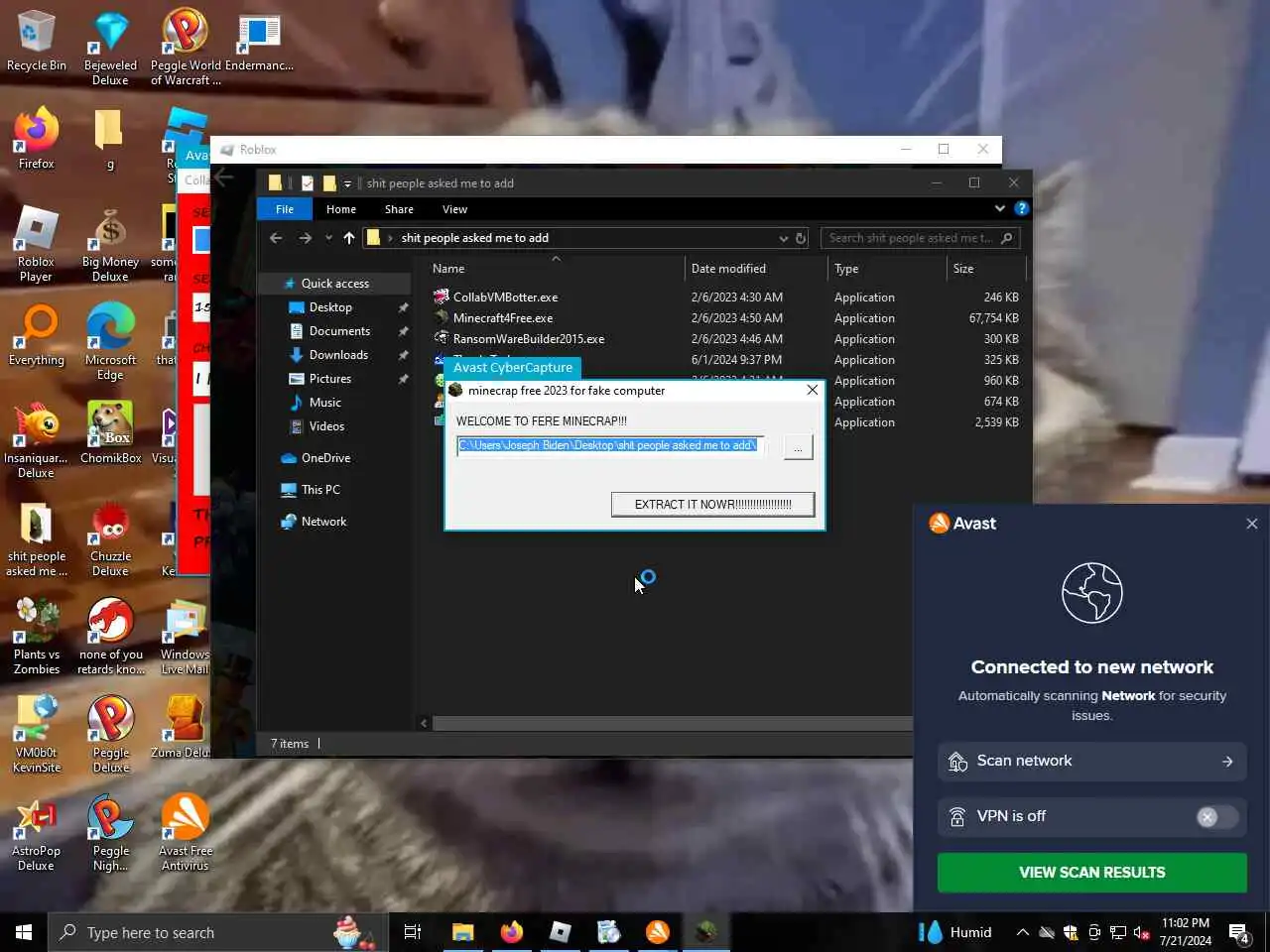The width and height of the screenshot is (1270, 952).
Task: Select Minecraft4Free.exe file
Action: 503,318
